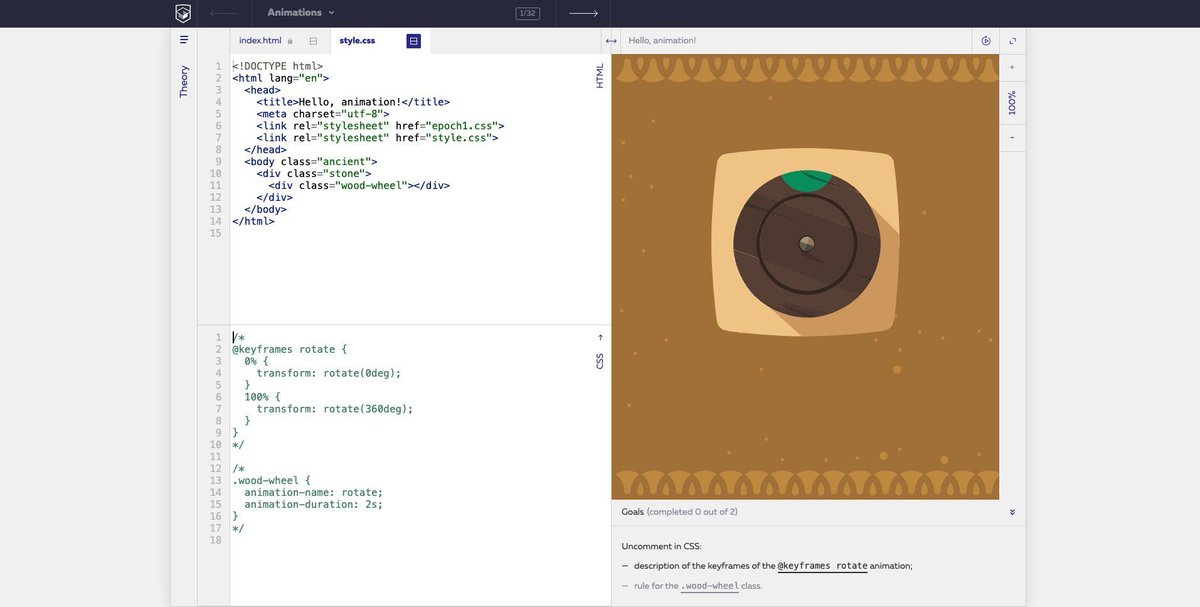Click the <title>Hello, animation!</title> line
Screen dimensions: 1200x607
(353, 101)
